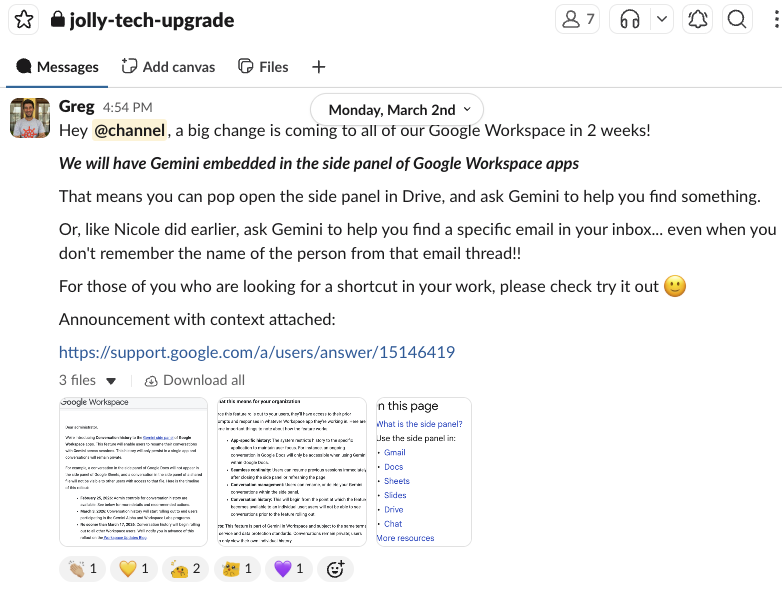Click the @channel mention
This screenshot has width=782, height=589.
(129, 131)
